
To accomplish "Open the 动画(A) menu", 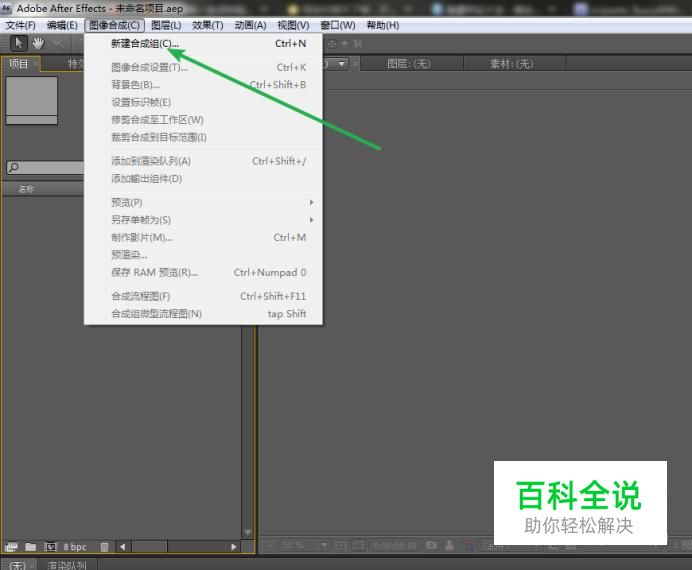I will pyautogui.click(x=250, y=26).
